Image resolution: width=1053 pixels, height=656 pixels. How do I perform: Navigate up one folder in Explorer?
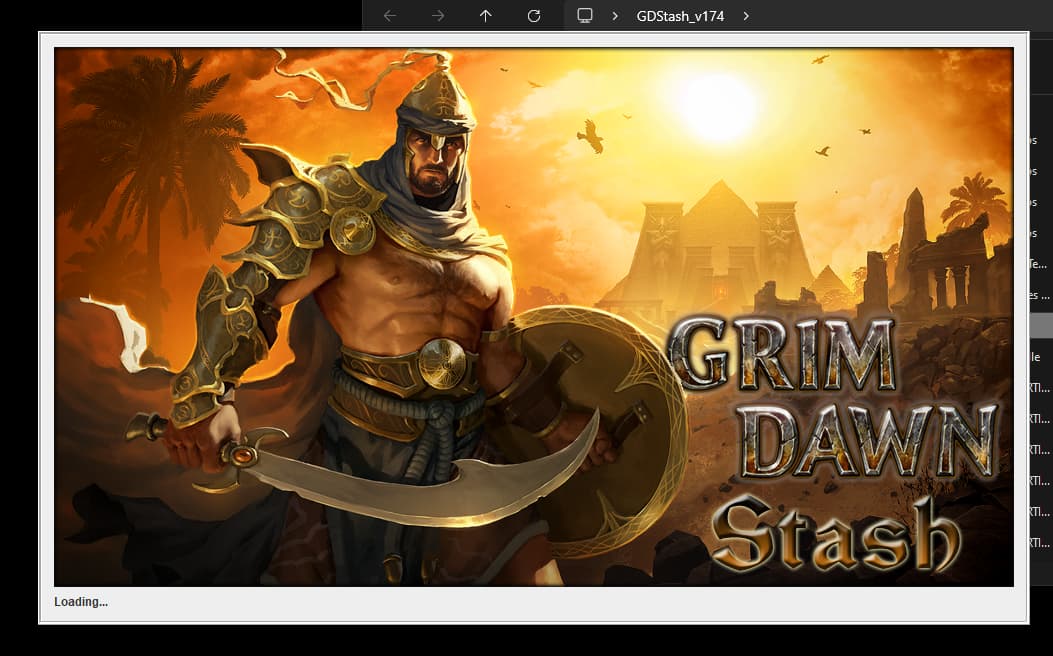point(486,15)
